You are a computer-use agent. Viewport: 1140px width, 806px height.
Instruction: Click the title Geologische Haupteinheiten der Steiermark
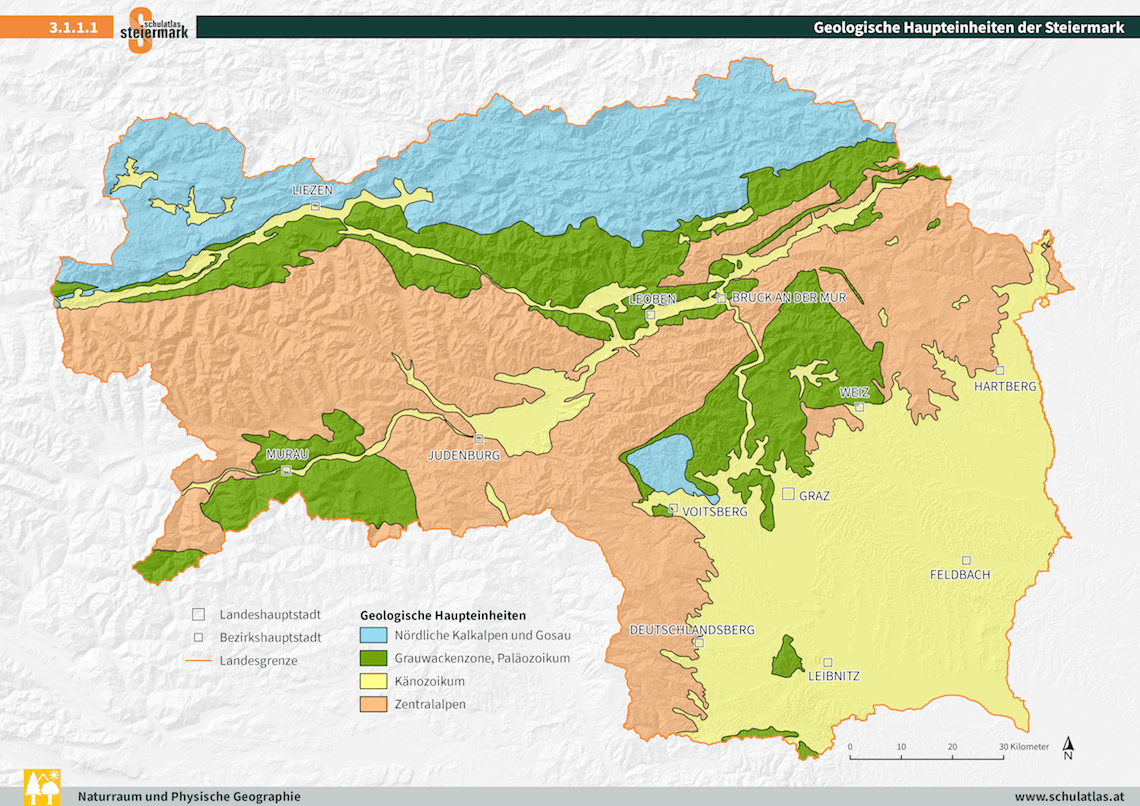click(x=968, y=28)
